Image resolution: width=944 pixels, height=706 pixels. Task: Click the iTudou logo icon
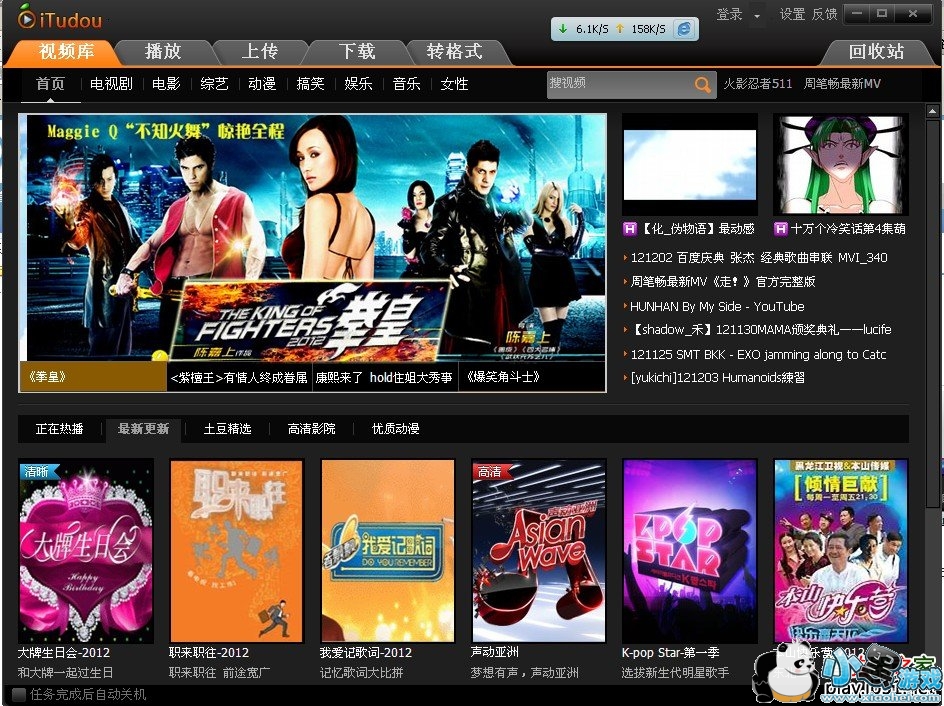click(26, 17)
